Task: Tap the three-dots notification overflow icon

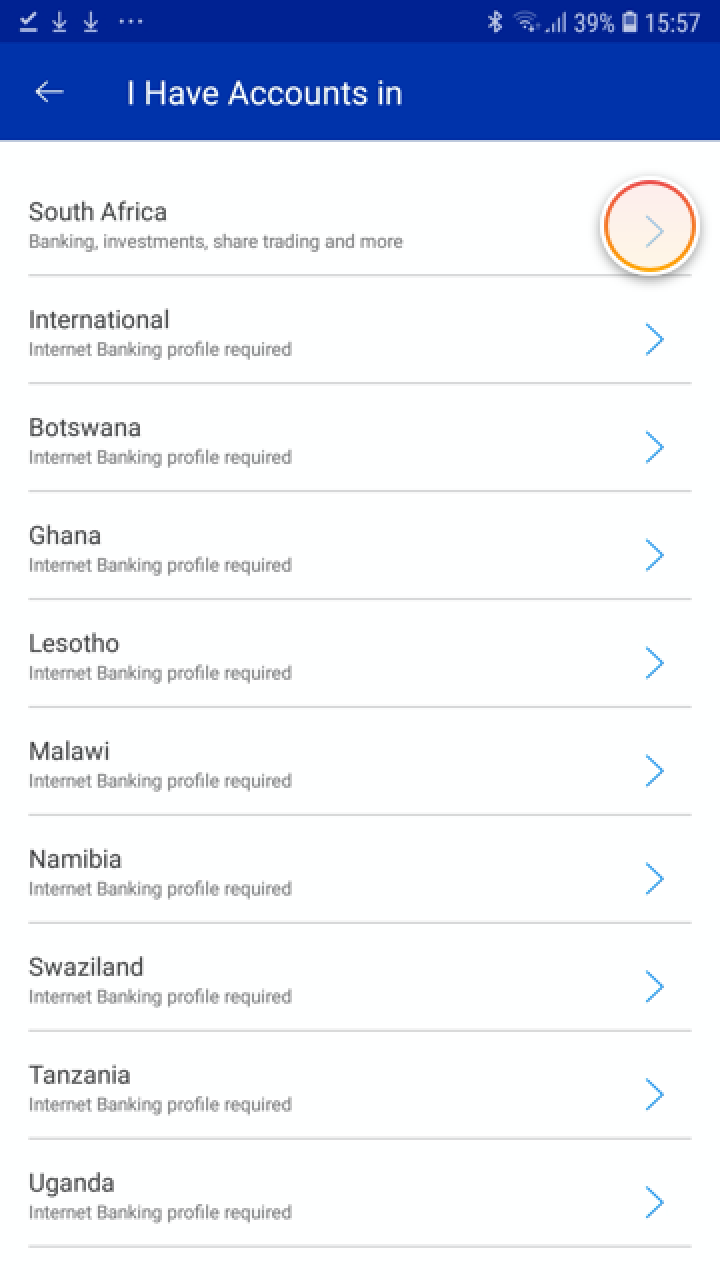Action: (131, 22)
